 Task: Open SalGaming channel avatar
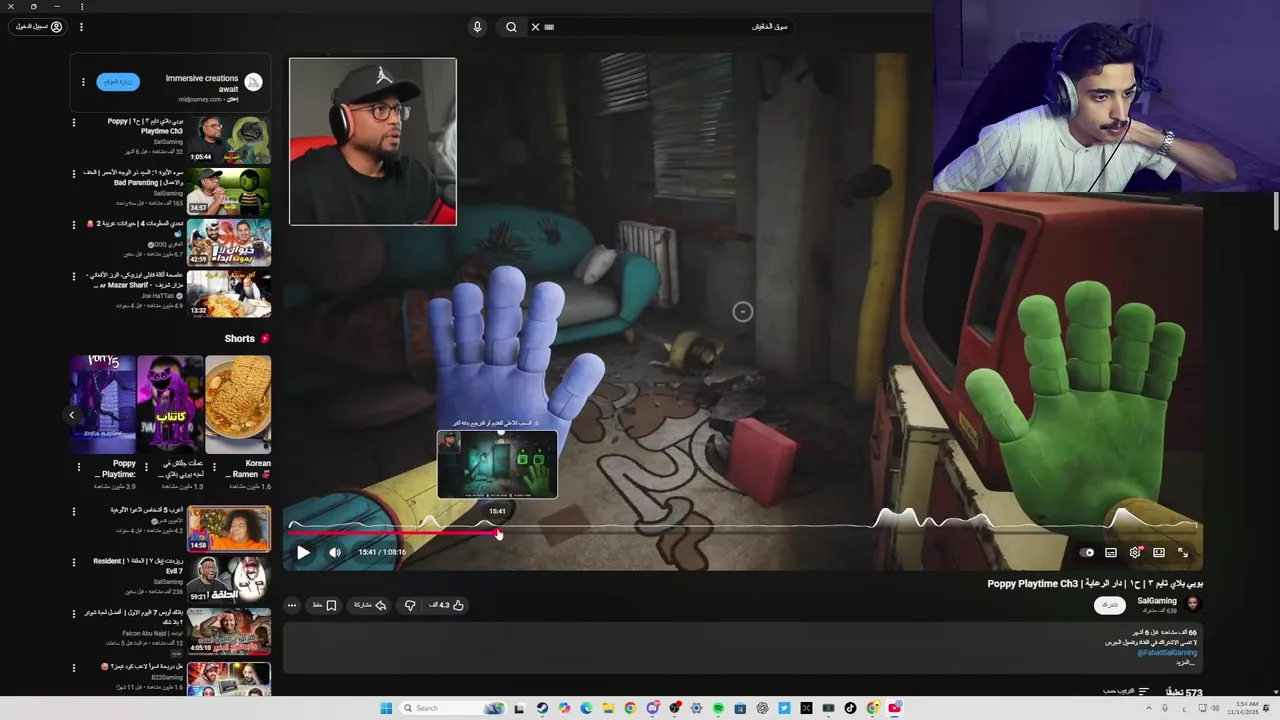click(1192, 604)
